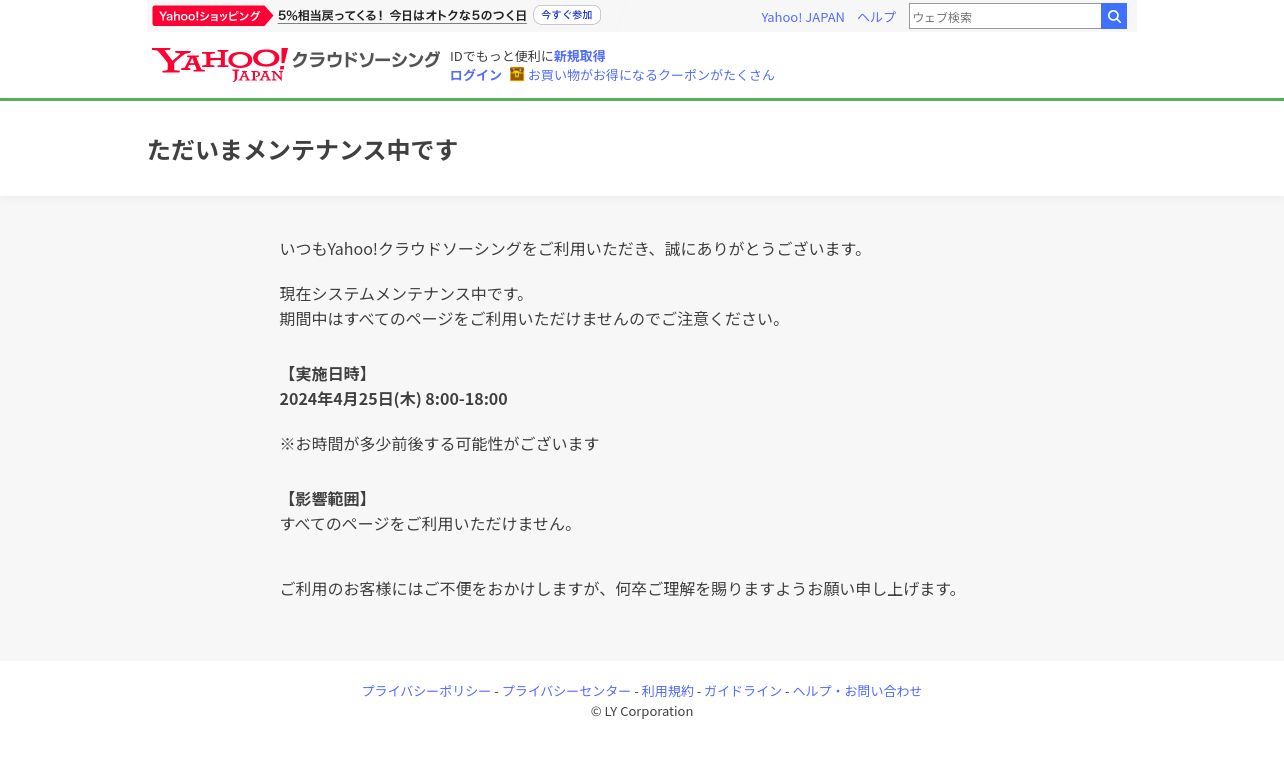Click the coupon gift icon
The width and height of the screenshot is (1284, 761).
[517, 74]
